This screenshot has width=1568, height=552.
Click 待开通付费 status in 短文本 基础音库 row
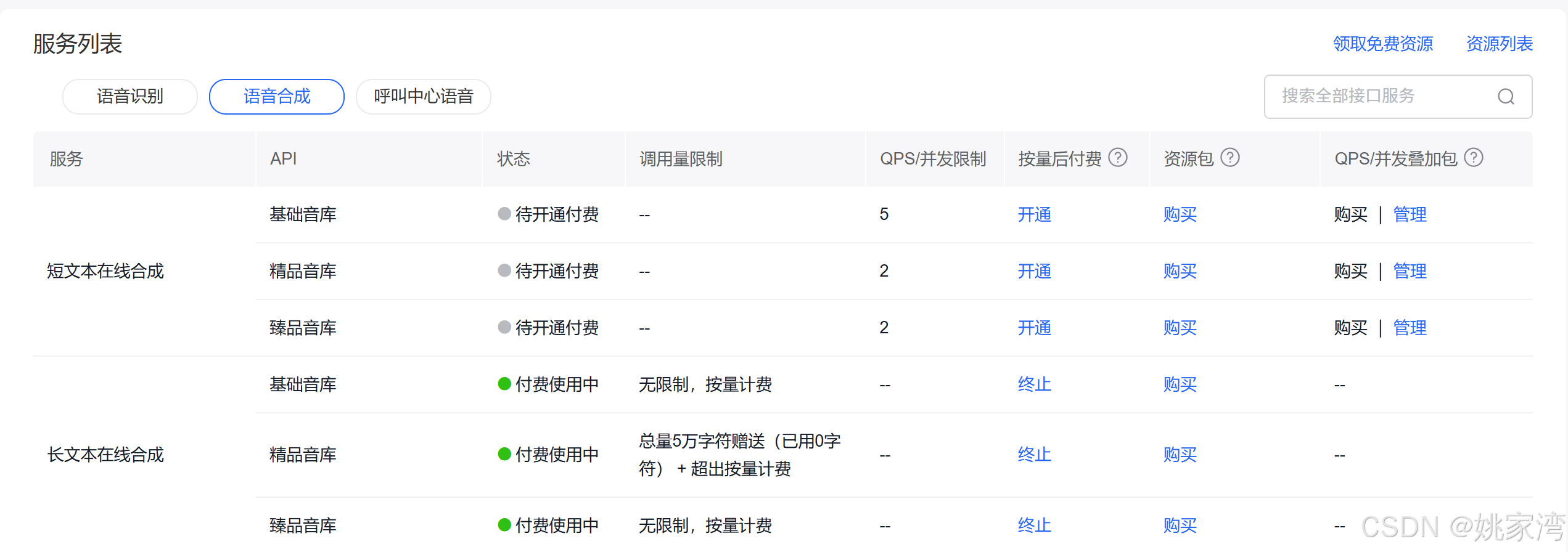[548, 214]
